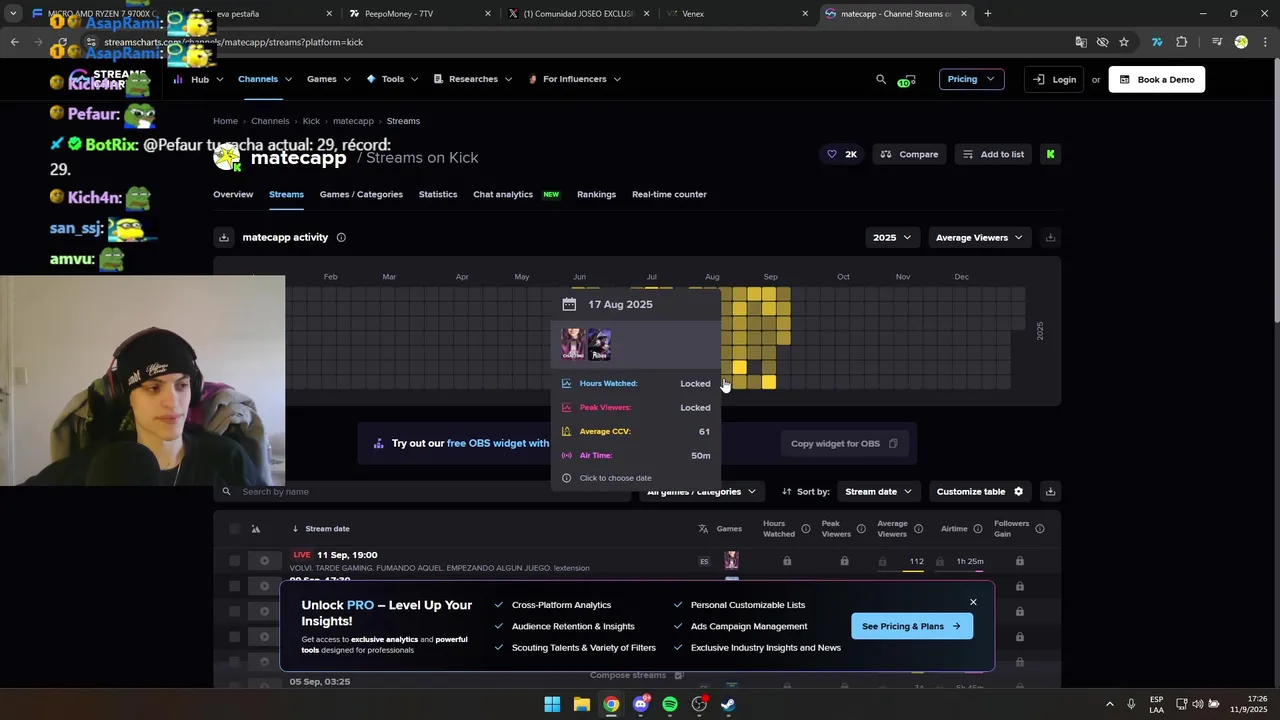Check the 11 Sep 19:00 stream row checkbox
Viewport: 1280px width, 720px height.
(x=235, y=561)
